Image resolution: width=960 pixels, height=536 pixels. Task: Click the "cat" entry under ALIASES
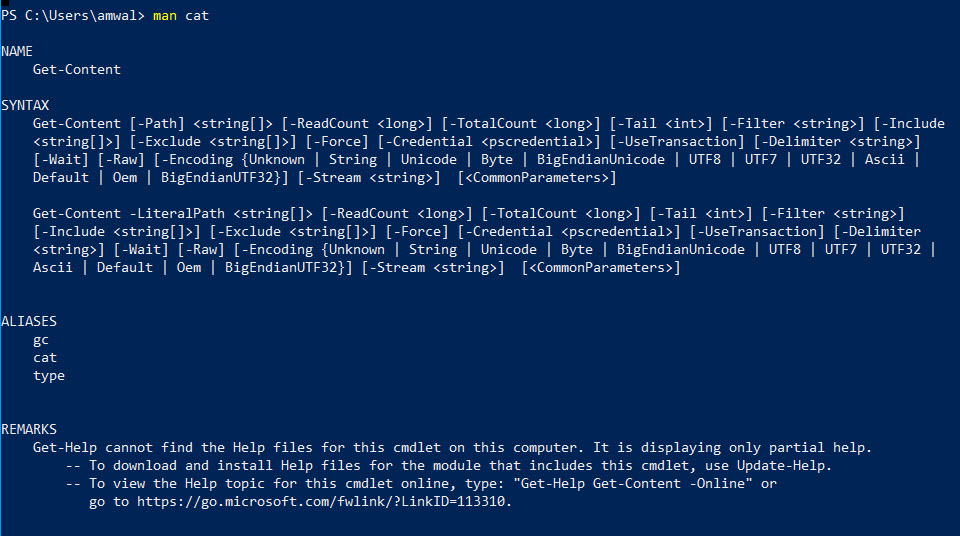[x=45, y=358]
